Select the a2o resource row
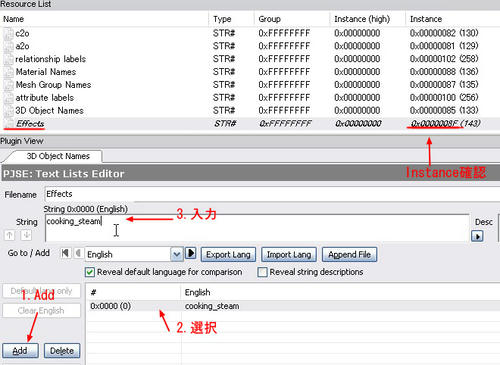 250,46
